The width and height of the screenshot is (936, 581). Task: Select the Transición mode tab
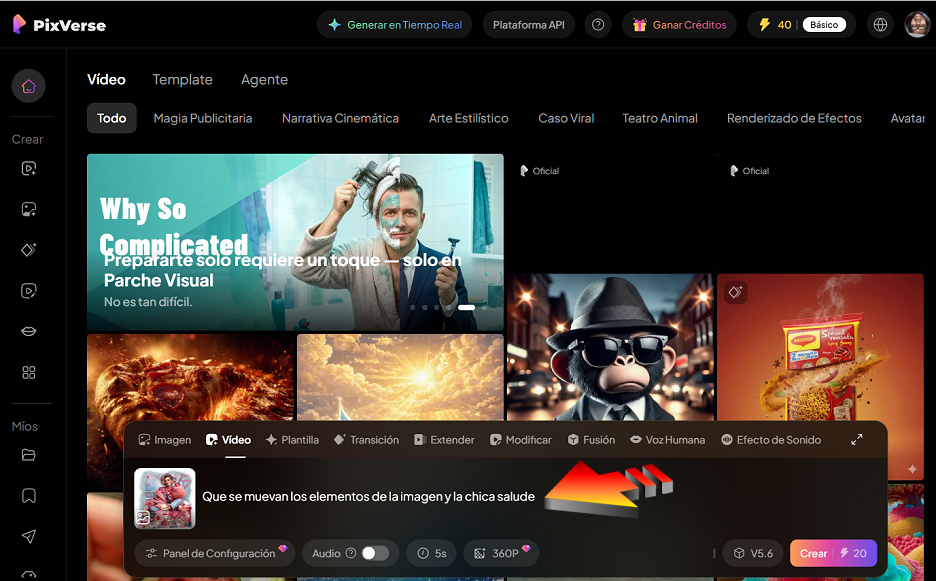point(366,440)
